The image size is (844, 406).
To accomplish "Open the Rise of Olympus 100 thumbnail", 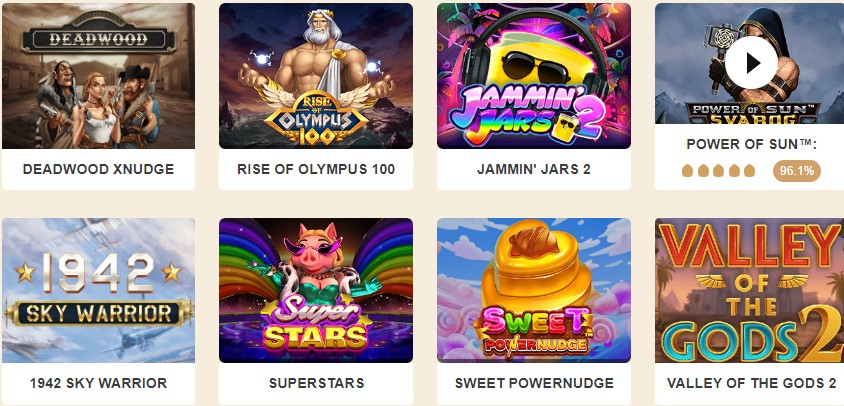I will (x=316, y=76).
